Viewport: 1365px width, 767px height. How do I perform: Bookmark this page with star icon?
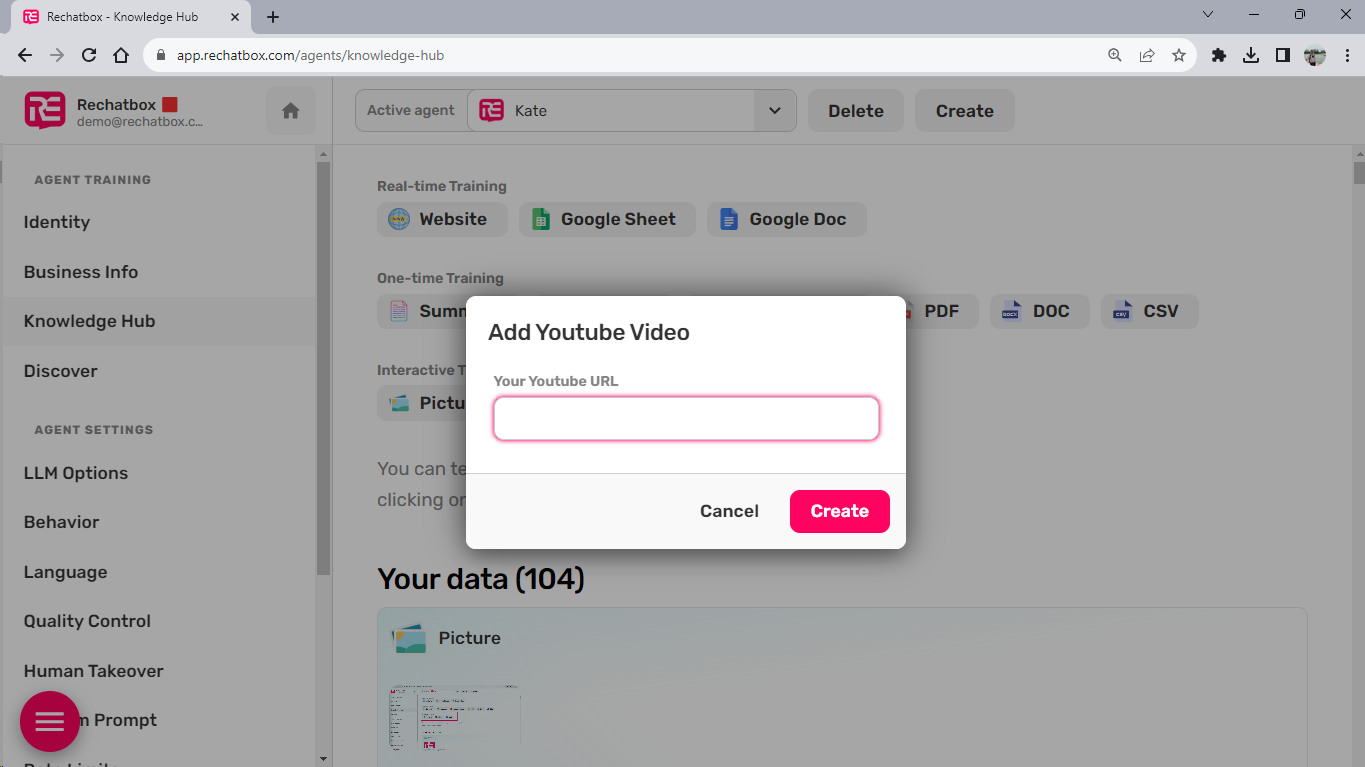click(x=1179, y=56)
